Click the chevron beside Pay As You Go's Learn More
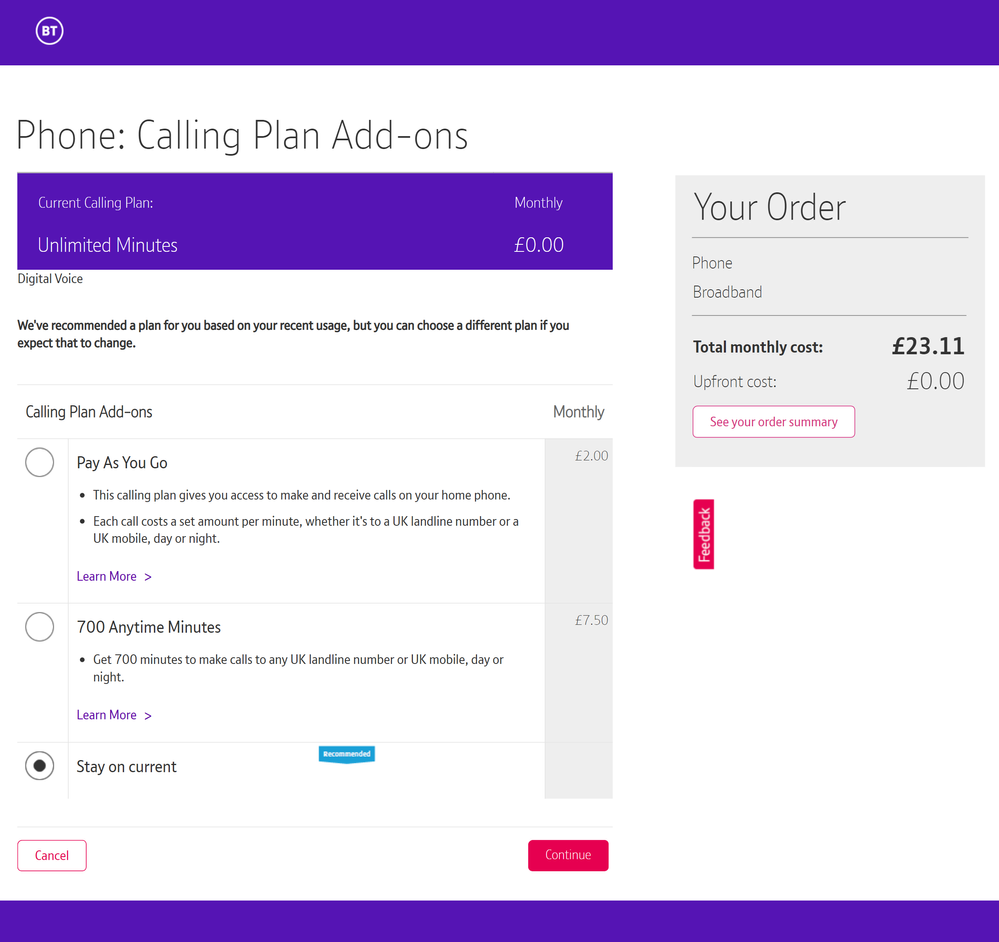 [x=148, y=577]
